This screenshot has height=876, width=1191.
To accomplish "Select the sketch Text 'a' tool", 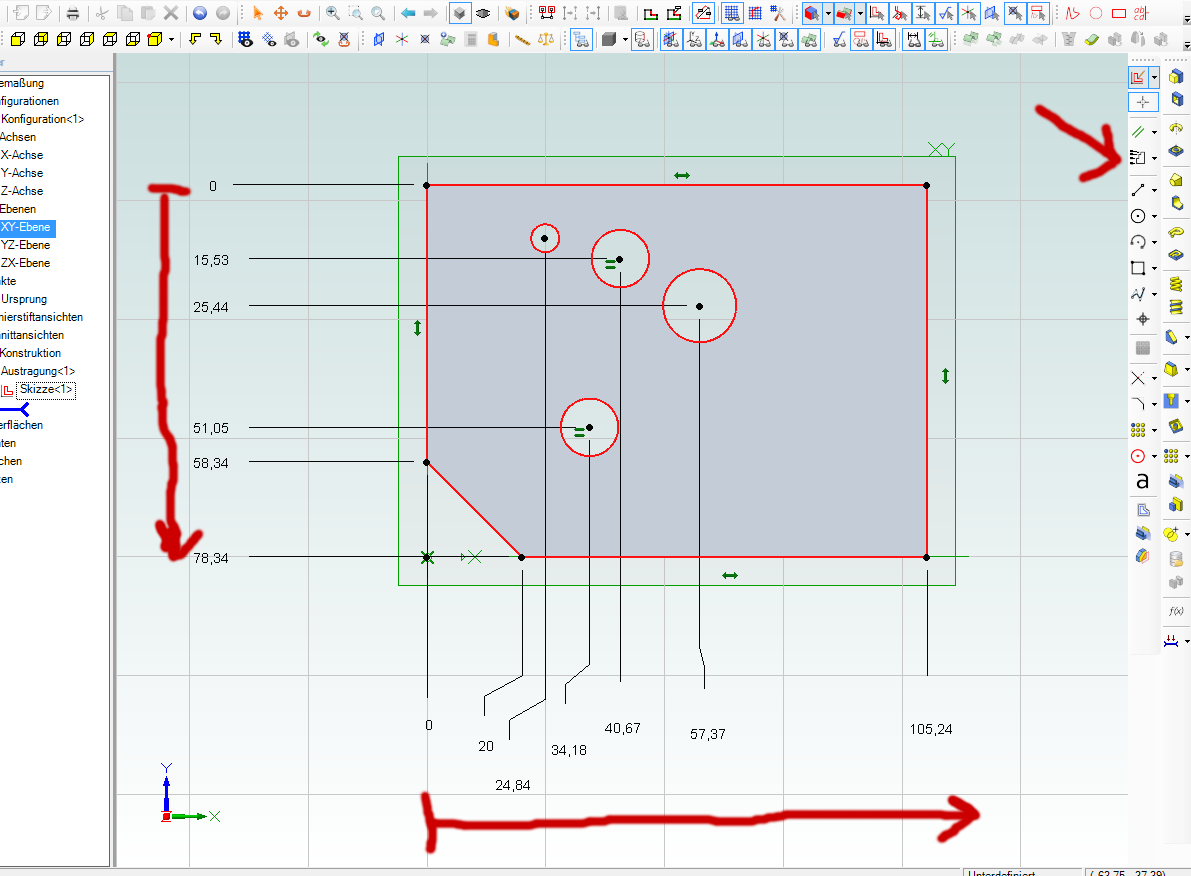I will click(1142, 482).
